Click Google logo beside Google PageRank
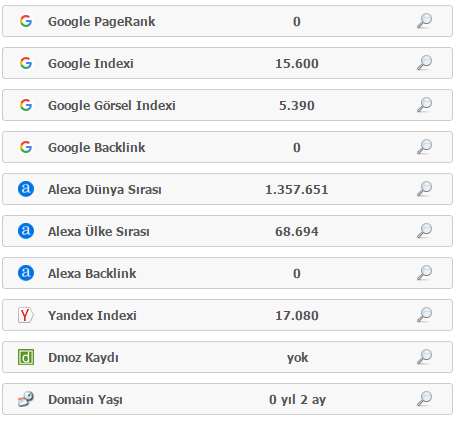Screen dimensions: 456x422 tap(26, 21)
